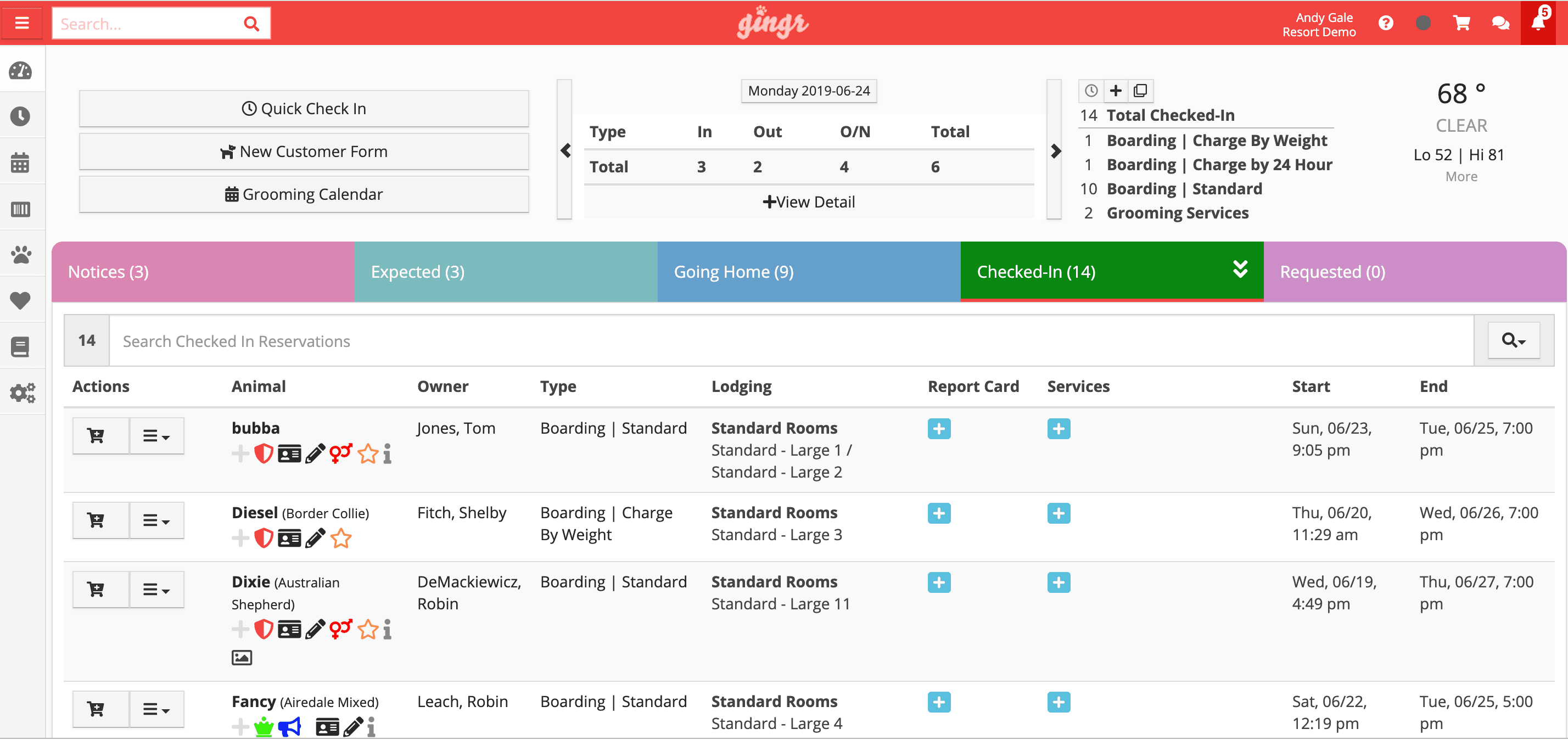Open the dashboard gauge sidebar icon
Viewport: 1568px width, 740px height.
click(21, 71)
